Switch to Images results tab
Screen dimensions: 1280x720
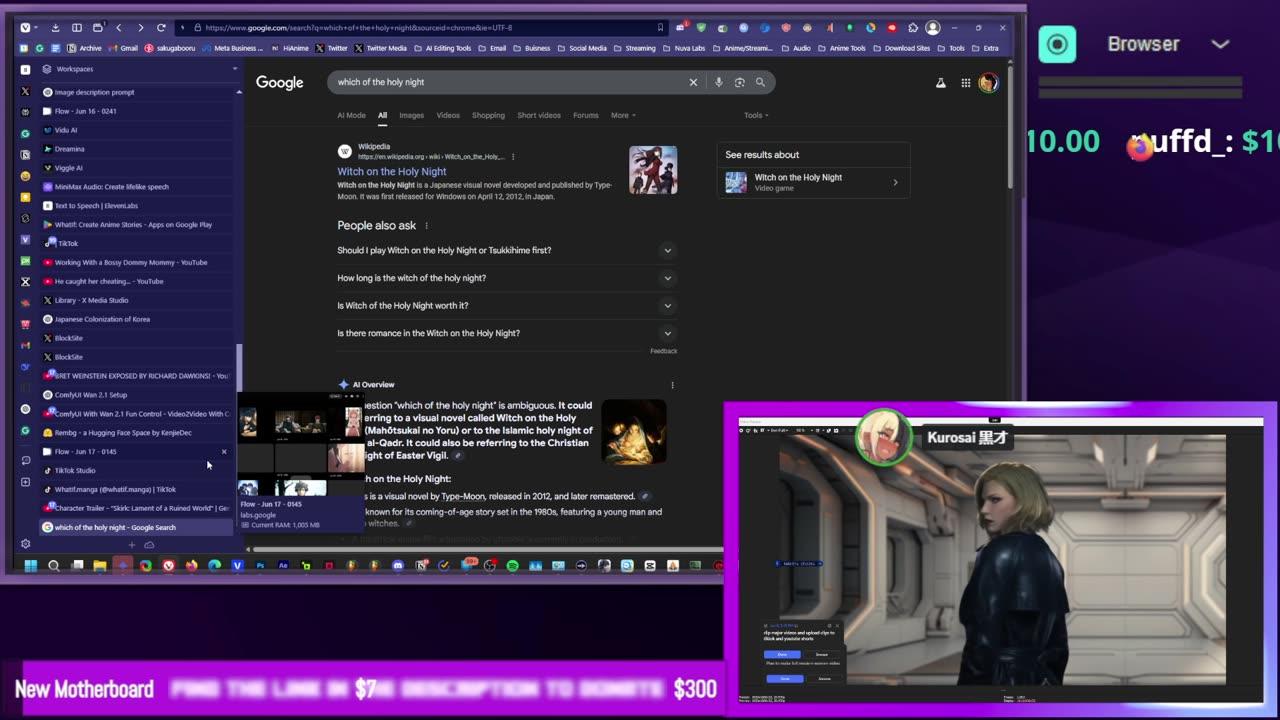tap(412, 115)
